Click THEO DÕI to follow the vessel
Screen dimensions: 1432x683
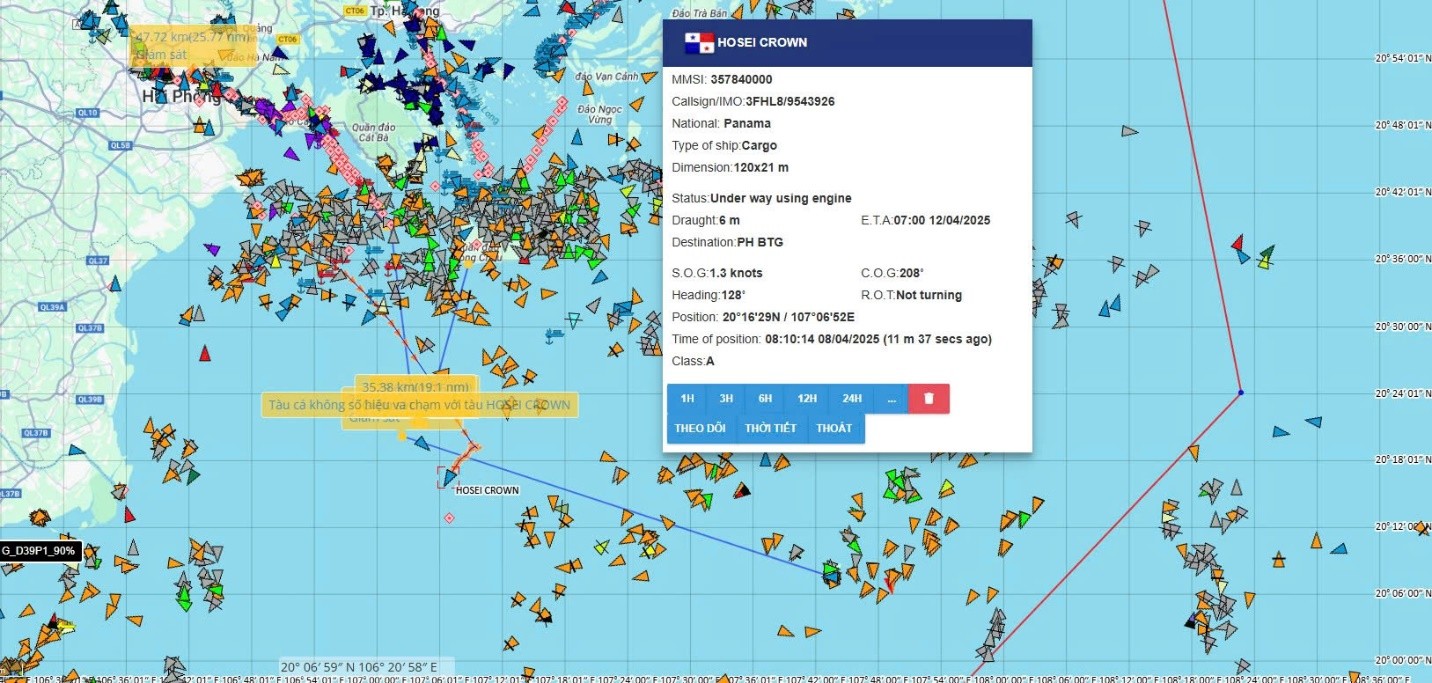point(700,428)
